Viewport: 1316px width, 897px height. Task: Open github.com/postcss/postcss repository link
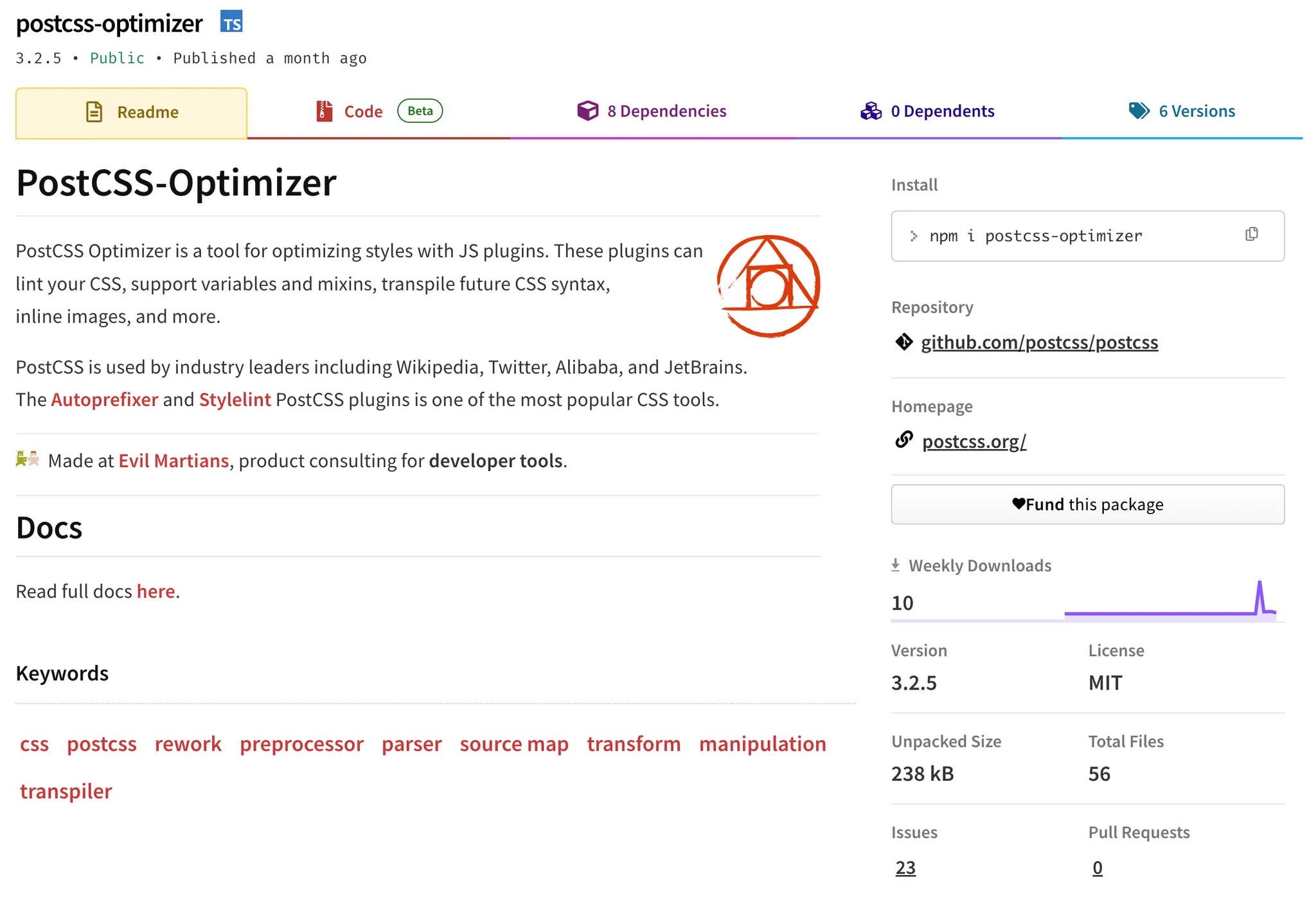point(1039,342)
